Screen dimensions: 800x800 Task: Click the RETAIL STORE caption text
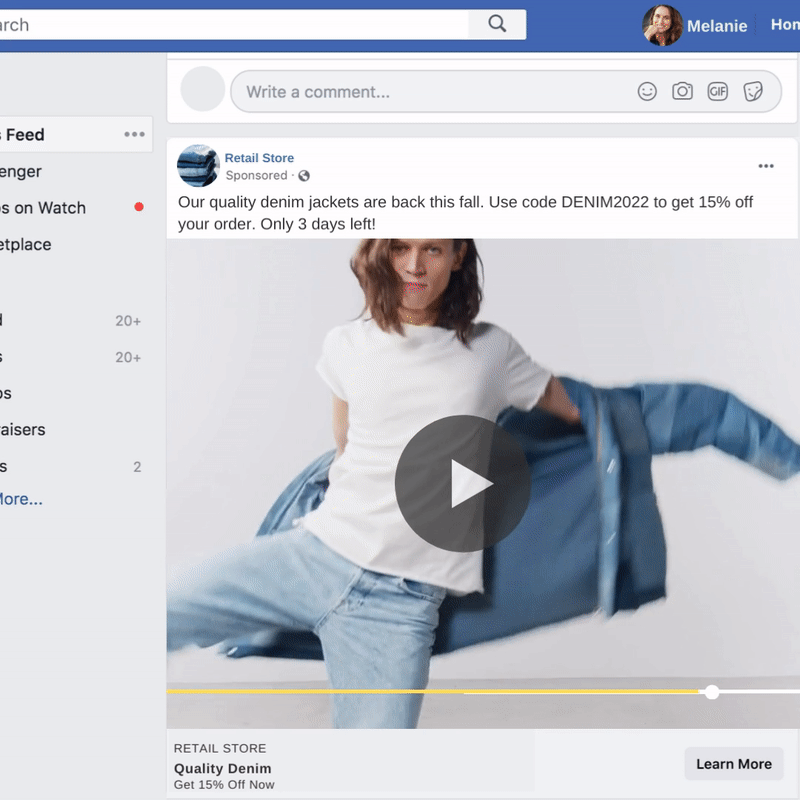(x=220, y=748)
